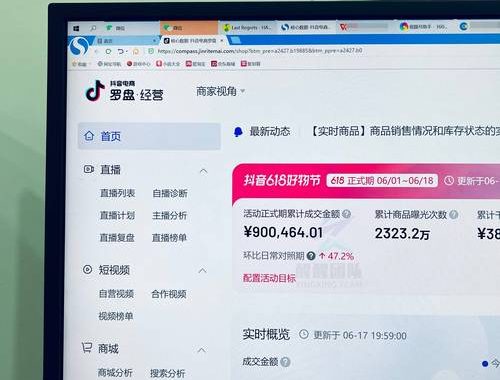The height and width of the screenshot is (380, 500).
Task: Open 视频榜单
Action: 116,316
